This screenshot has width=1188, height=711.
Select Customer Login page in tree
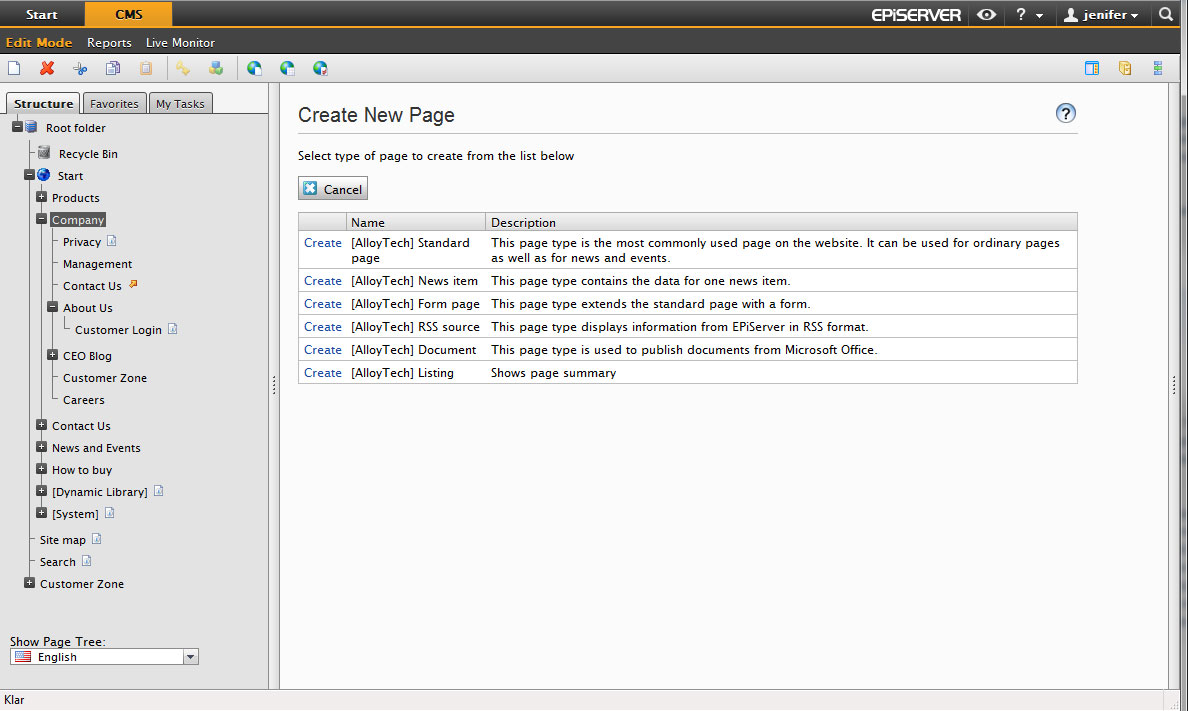point(118,330)
